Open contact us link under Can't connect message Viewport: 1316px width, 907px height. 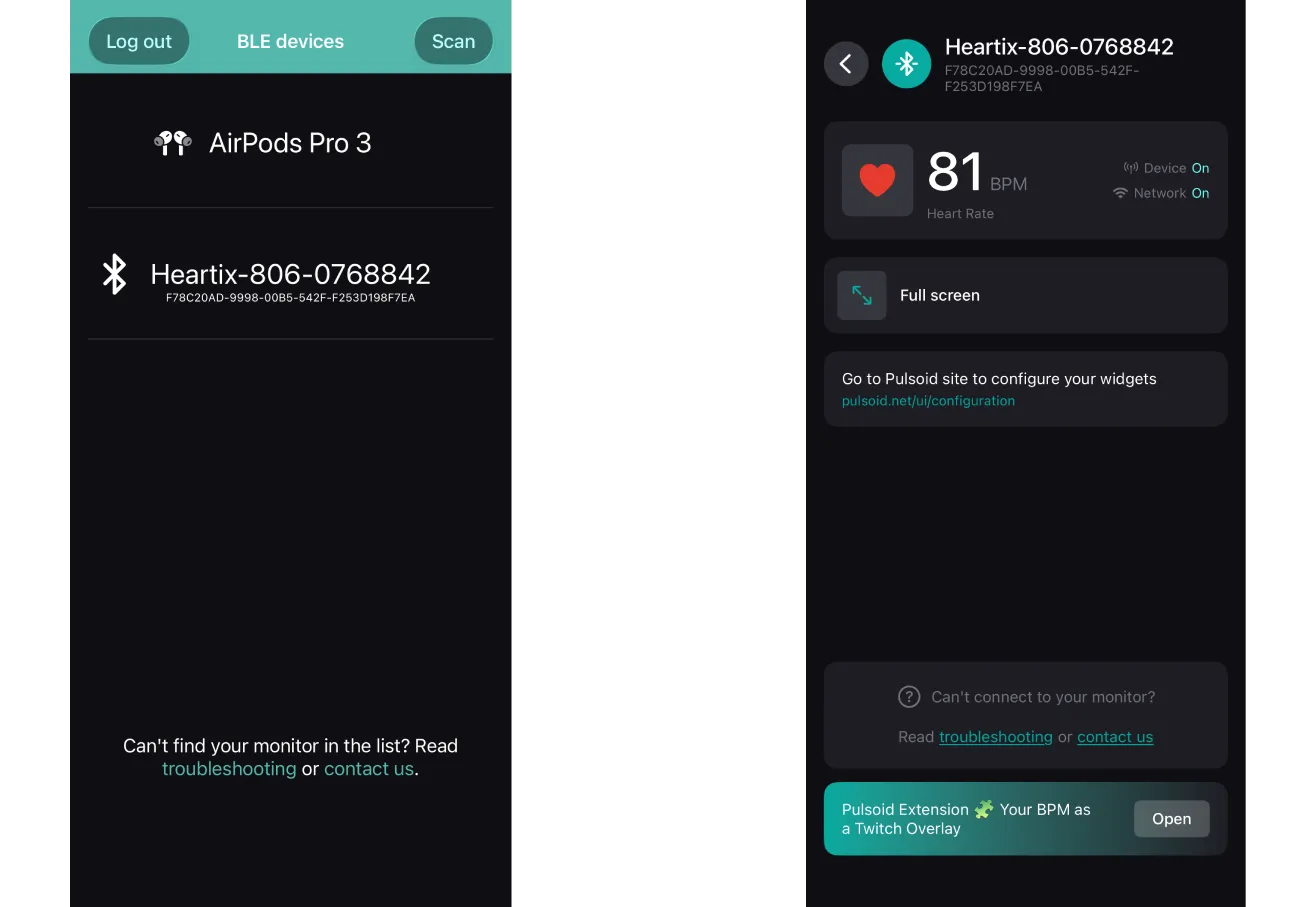pyautogui.click(x=1115, y=737)
